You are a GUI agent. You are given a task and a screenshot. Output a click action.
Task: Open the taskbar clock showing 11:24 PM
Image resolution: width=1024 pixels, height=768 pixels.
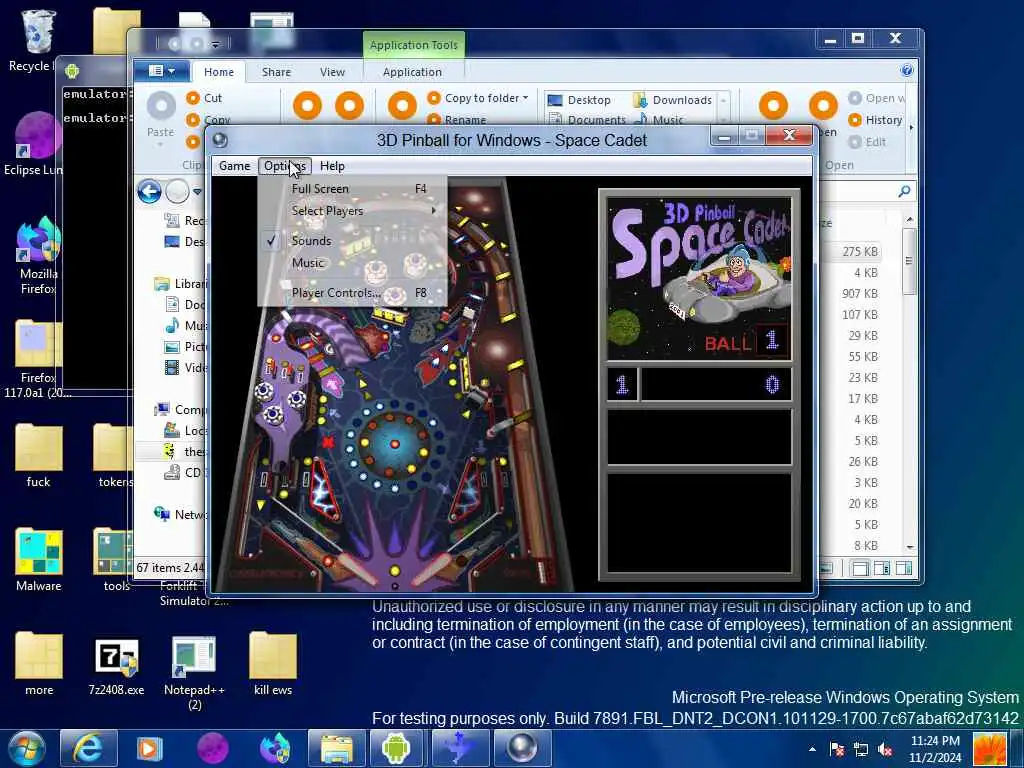(935, 749)
